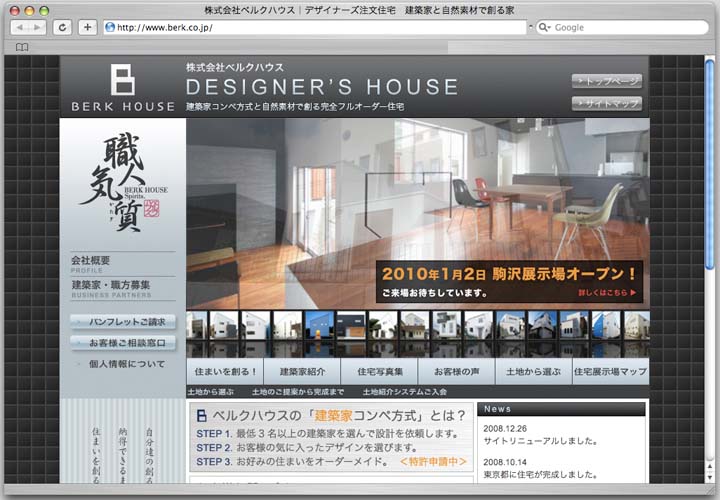Open the bookmarks book icon
The width and height of the screenshot is (720, 500).
pos(21,47)
